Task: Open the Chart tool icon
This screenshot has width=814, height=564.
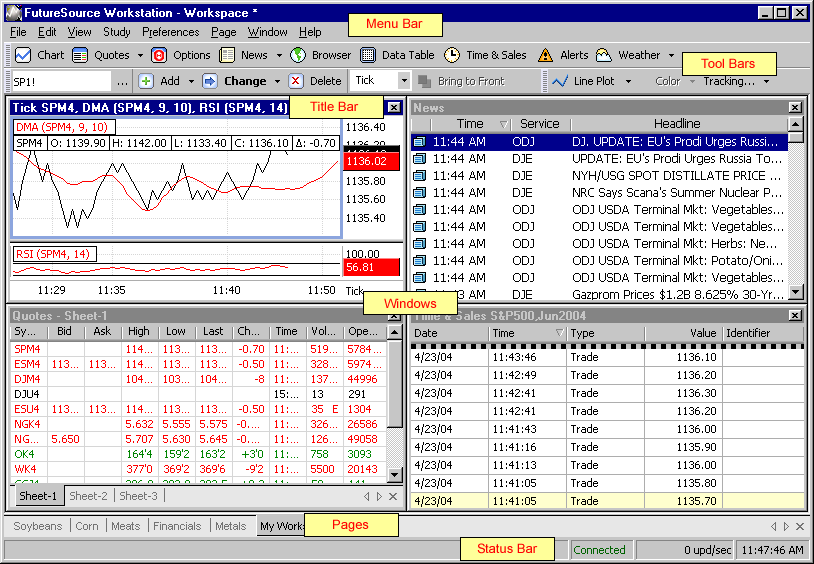Action: pos(23,55)
